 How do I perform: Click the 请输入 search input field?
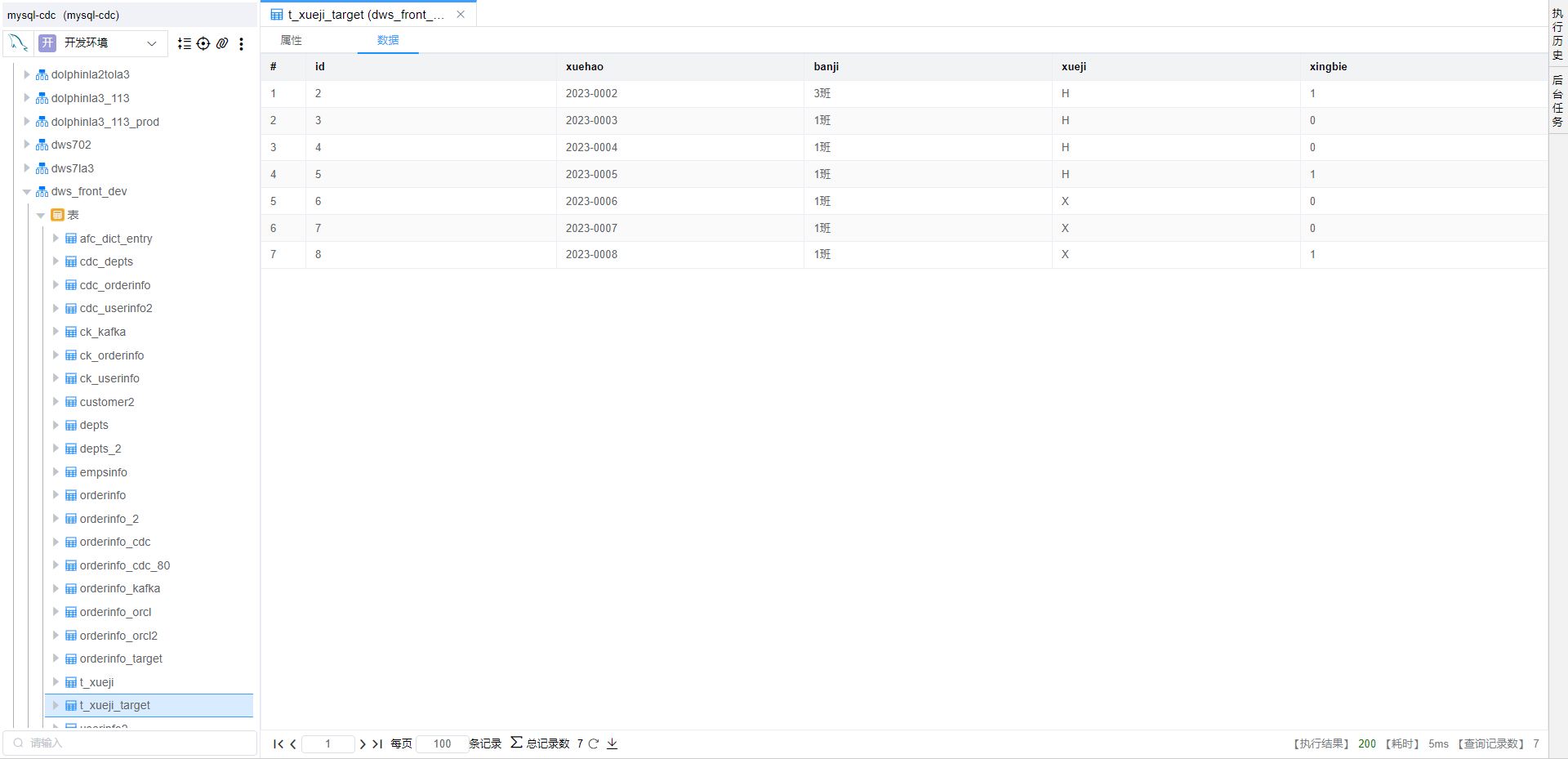131,743
